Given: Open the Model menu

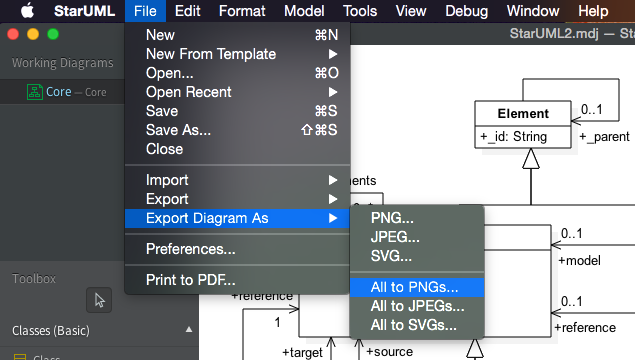Looking at the screenshot, I should coord(304,11).
